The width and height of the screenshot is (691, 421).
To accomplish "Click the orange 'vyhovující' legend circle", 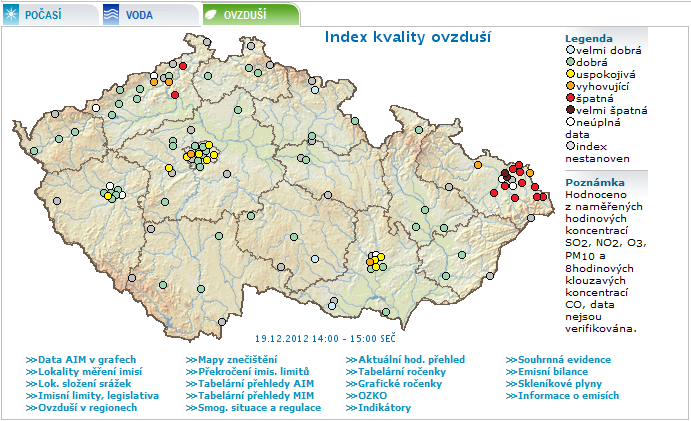I will (570, 85).
